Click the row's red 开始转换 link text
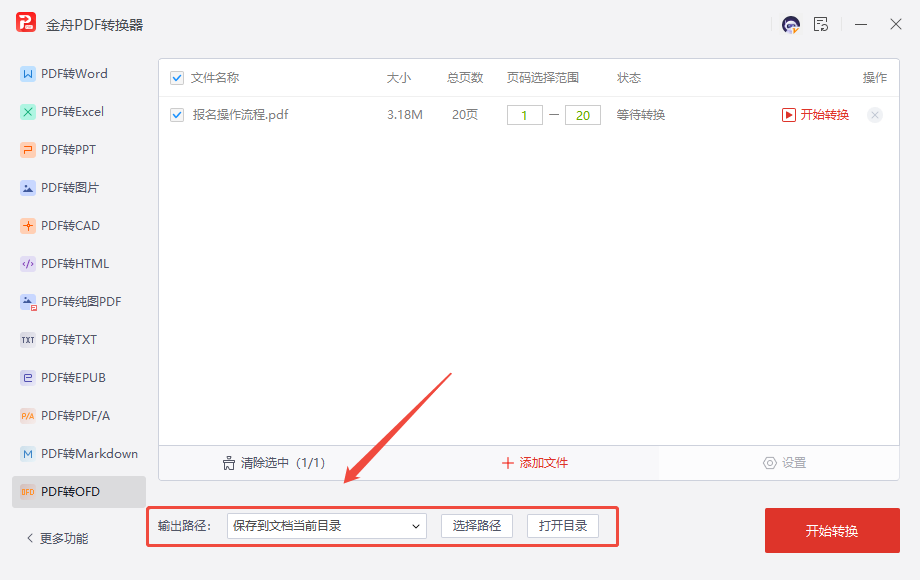920x580 pixels. click(824, 115)
